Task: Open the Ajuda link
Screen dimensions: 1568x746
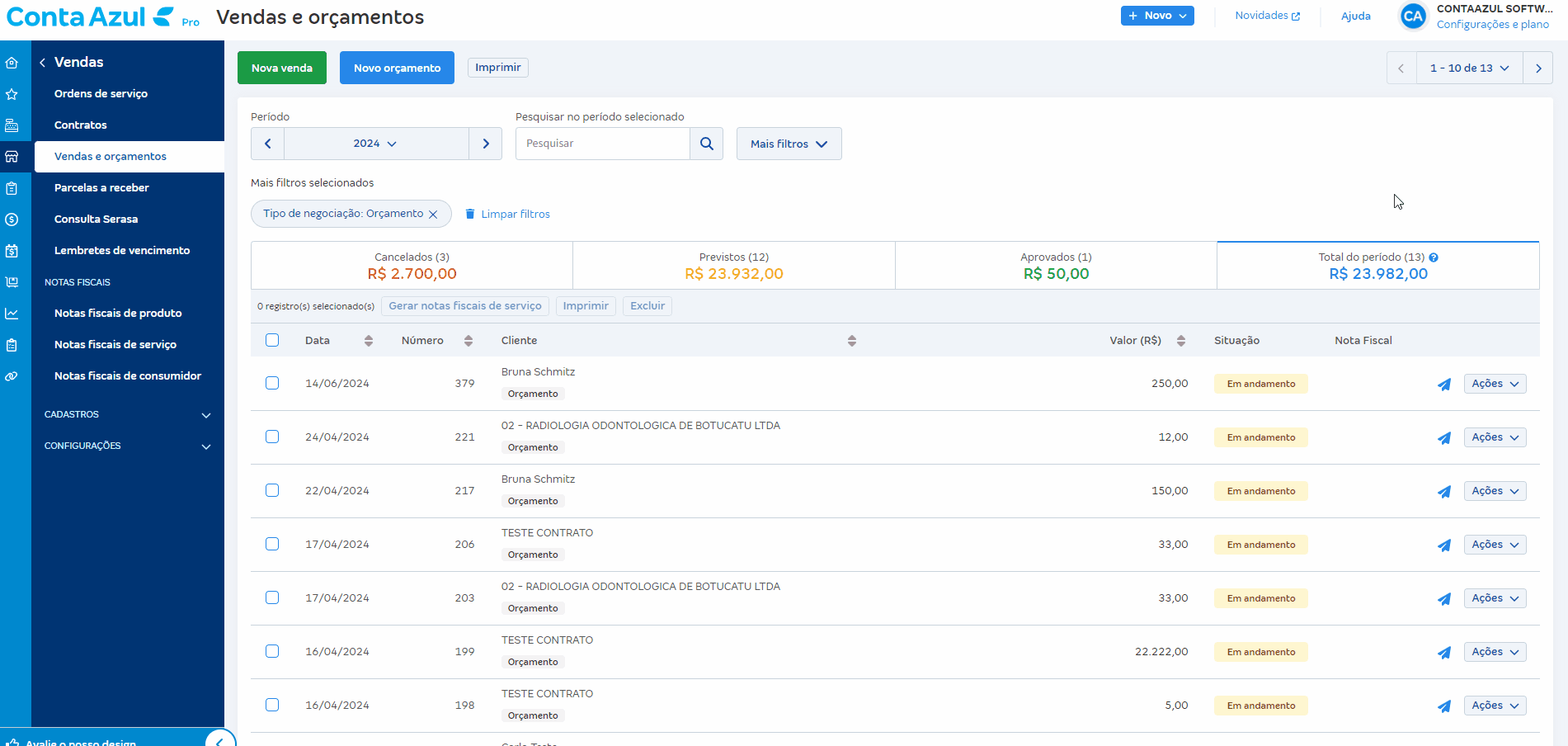Action: (x=1355, y=16)
